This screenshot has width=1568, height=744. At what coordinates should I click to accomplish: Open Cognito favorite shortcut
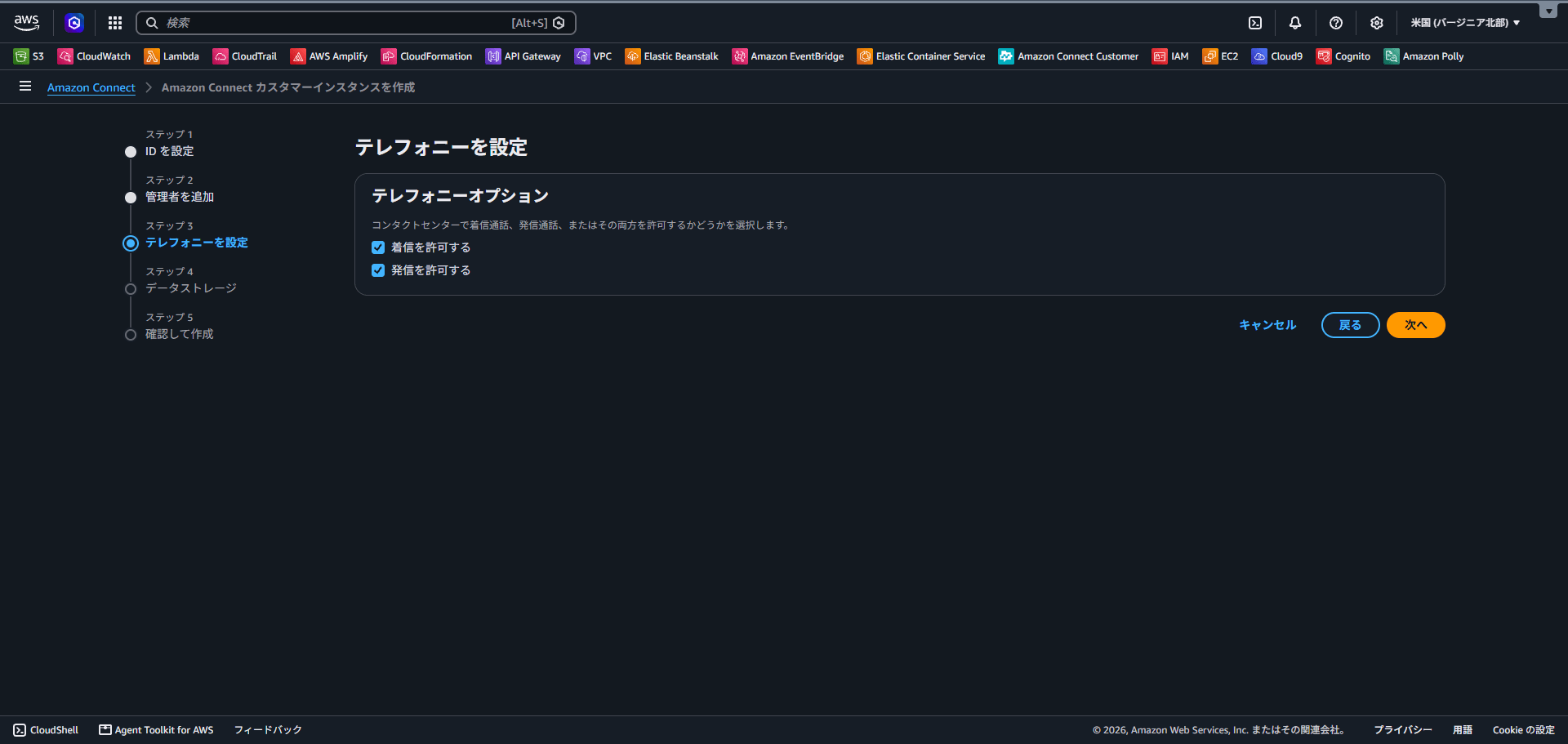click(1343, 56)
